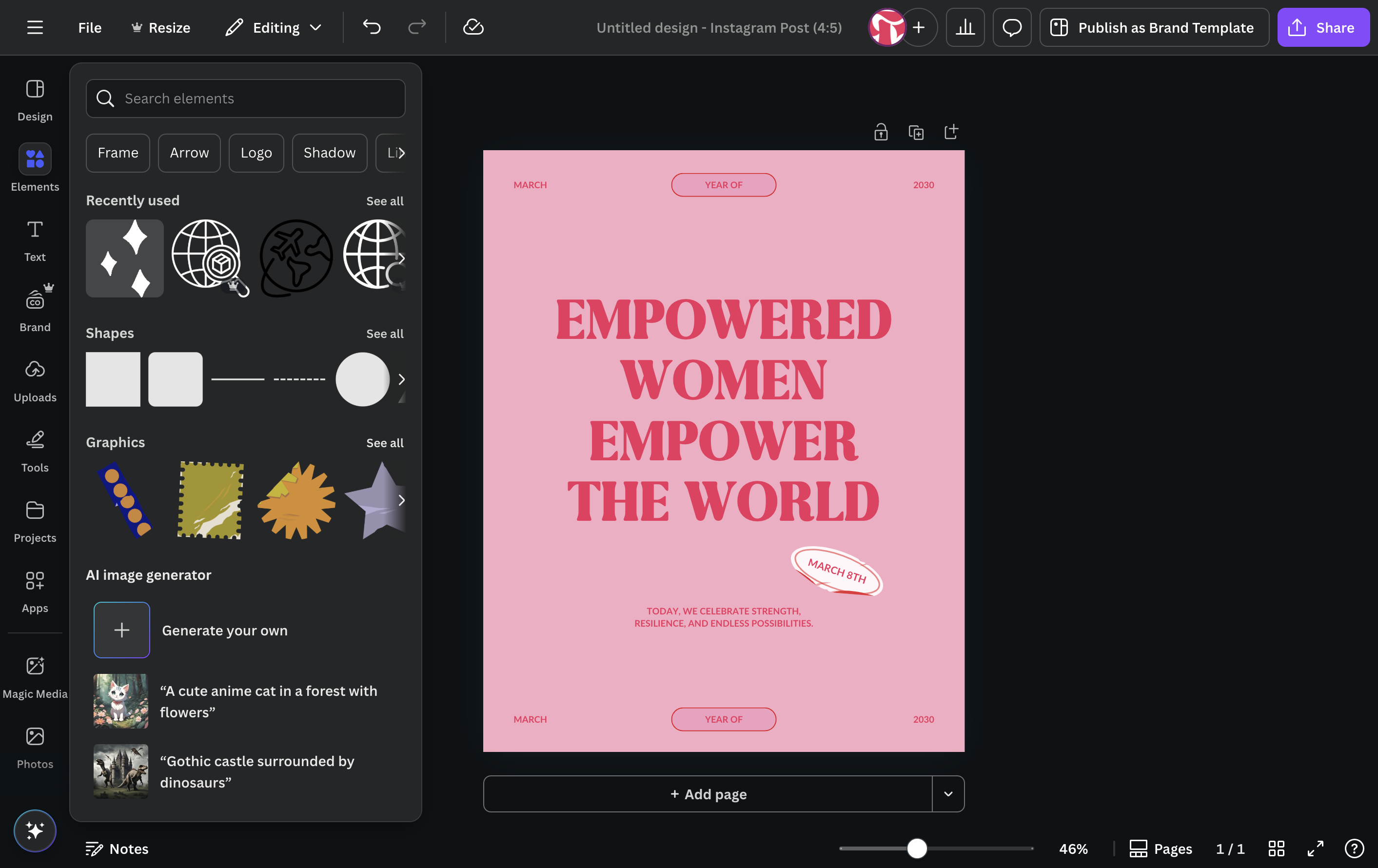Click the Add page button
This screenshot has height=868, width=1378.
[x=708, y=793]
